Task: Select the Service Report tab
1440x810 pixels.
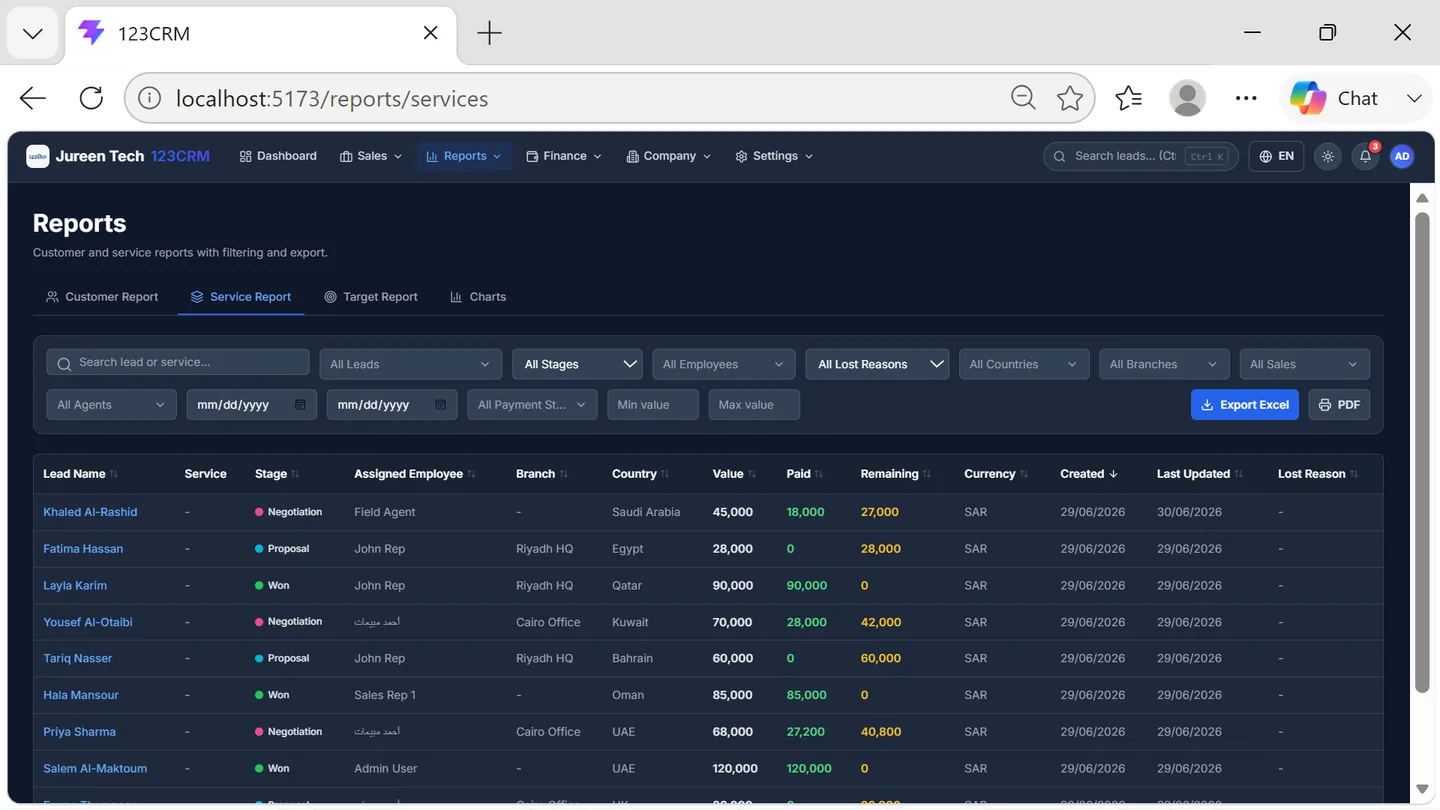Action: [241, 297]
